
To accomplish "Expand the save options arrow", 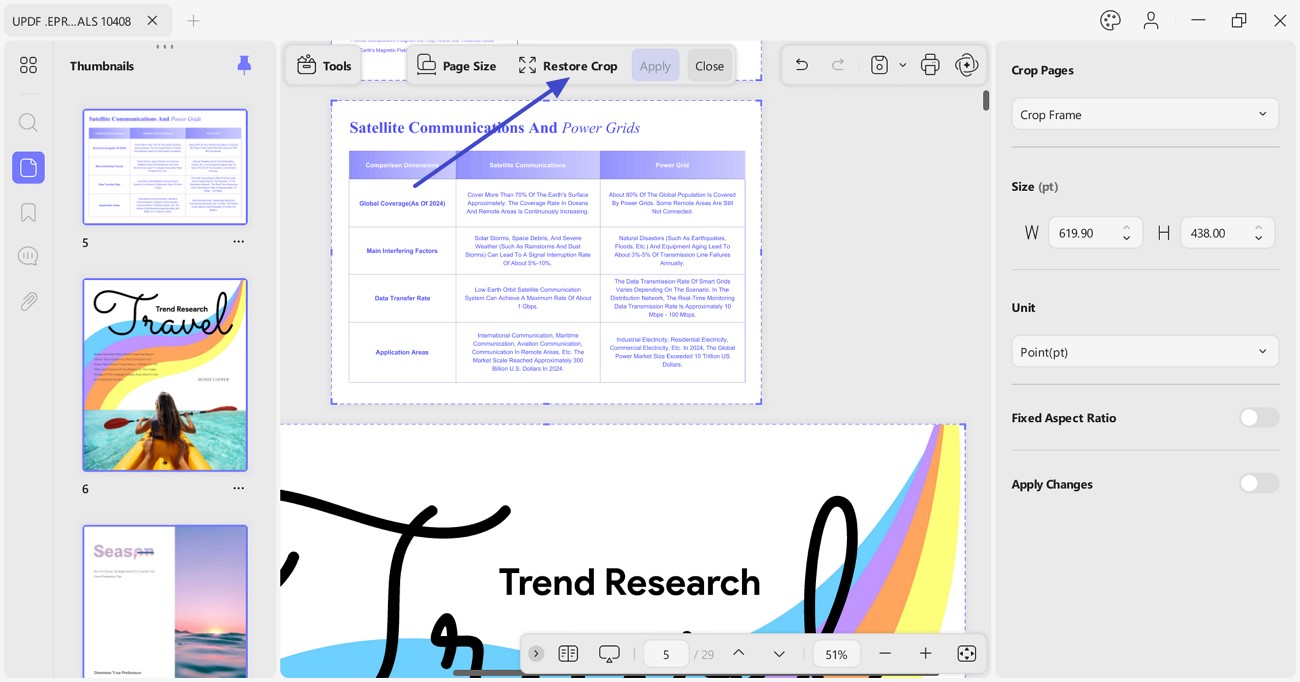I will click(x=902, y=65).
